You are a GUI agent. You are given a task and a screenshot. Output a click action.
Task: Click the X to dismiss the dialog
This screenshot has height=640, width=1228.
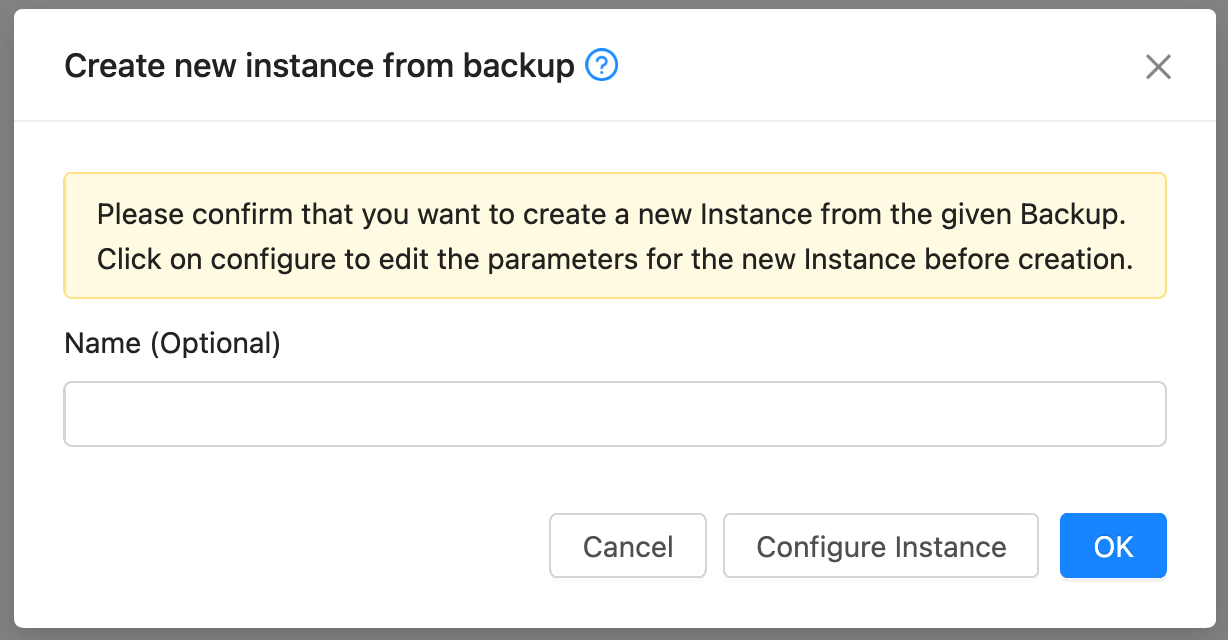(1158, 67)
